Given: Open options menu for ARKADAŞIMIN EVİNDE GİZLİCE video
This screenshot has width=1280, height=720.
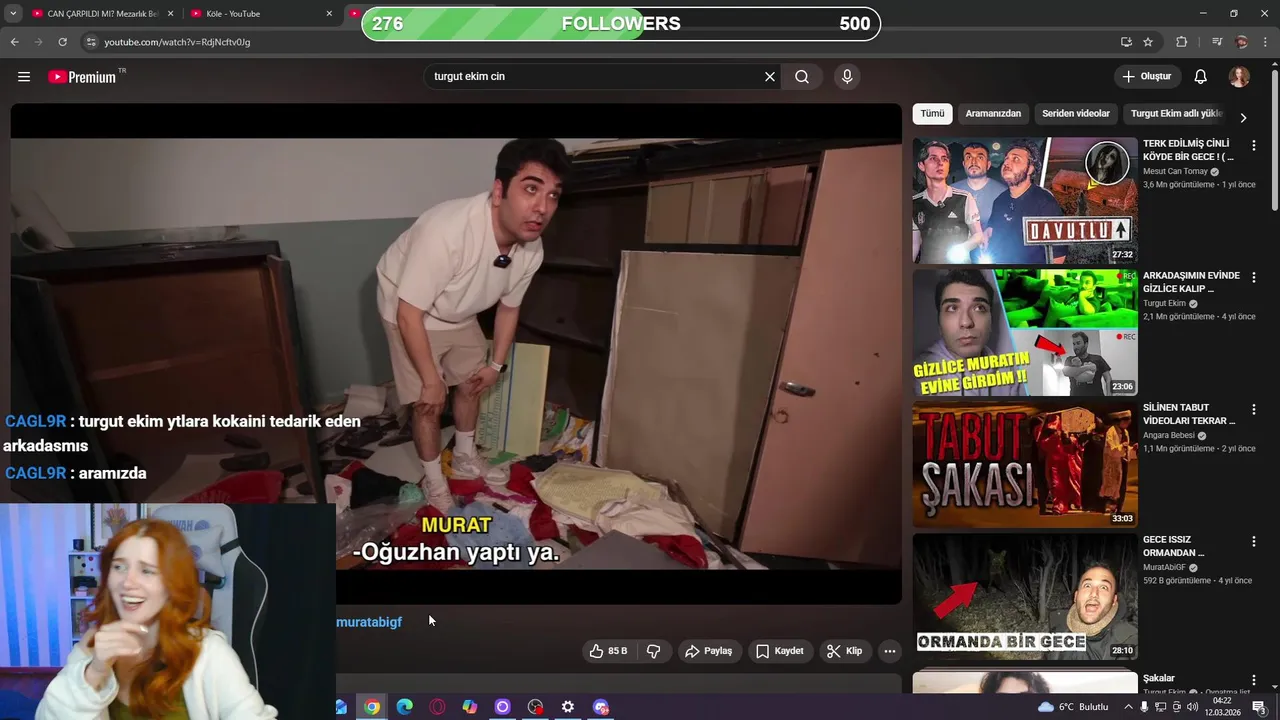Looking at the screenshot, I should pyautogui.click(x=1253, y=278).
